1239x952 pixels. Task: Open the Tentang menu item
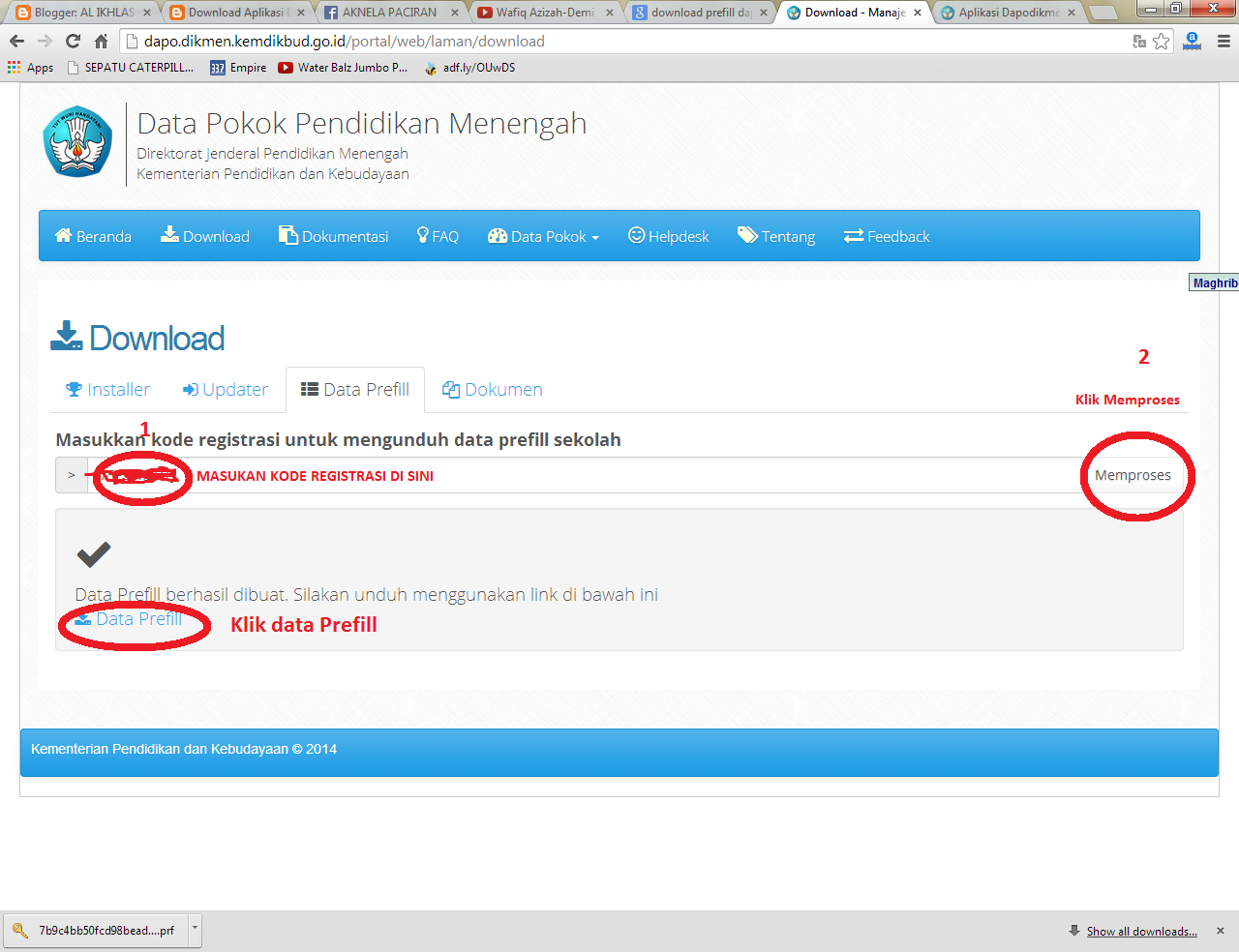tap(776, 236)
